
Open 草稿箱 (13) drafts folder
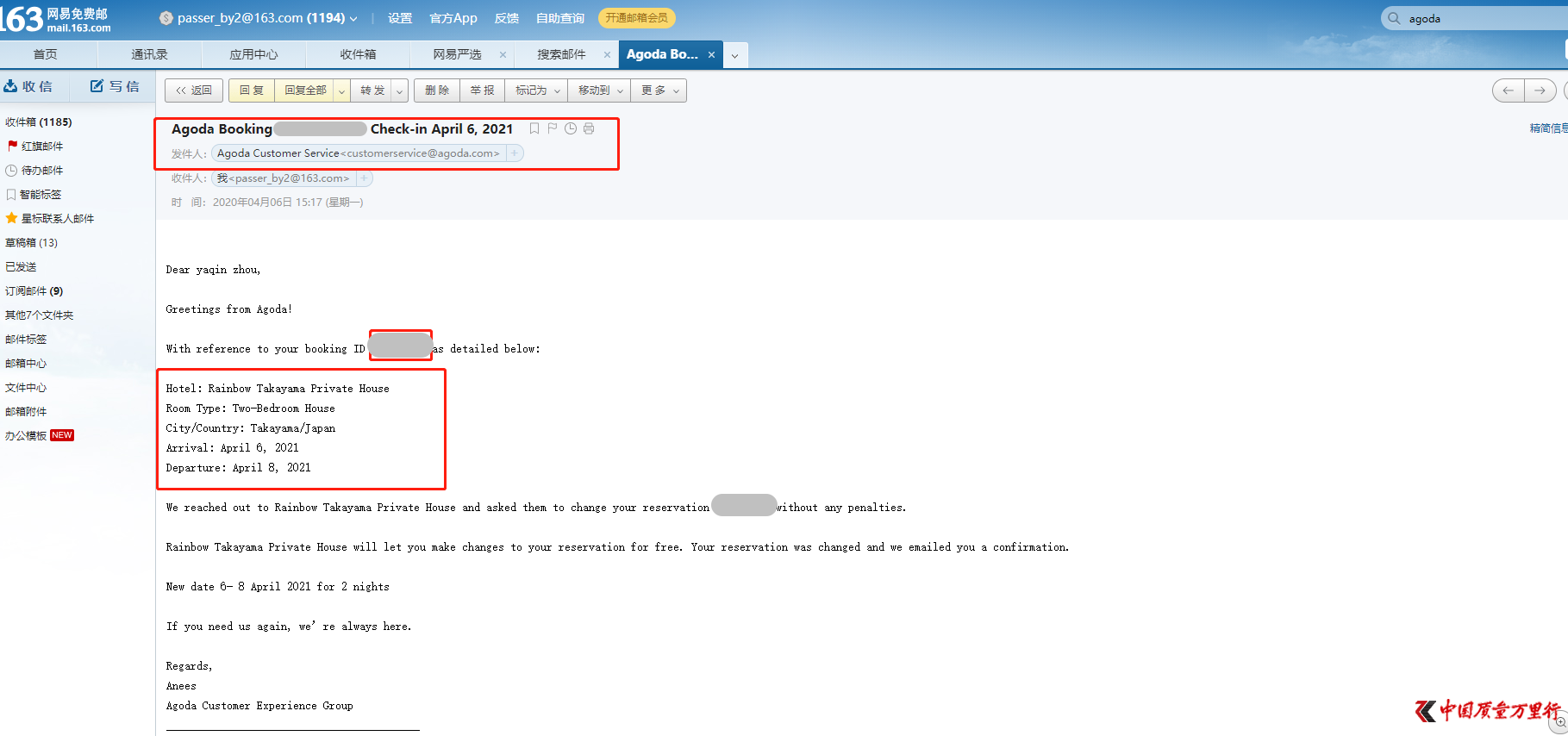coord(32,243)
